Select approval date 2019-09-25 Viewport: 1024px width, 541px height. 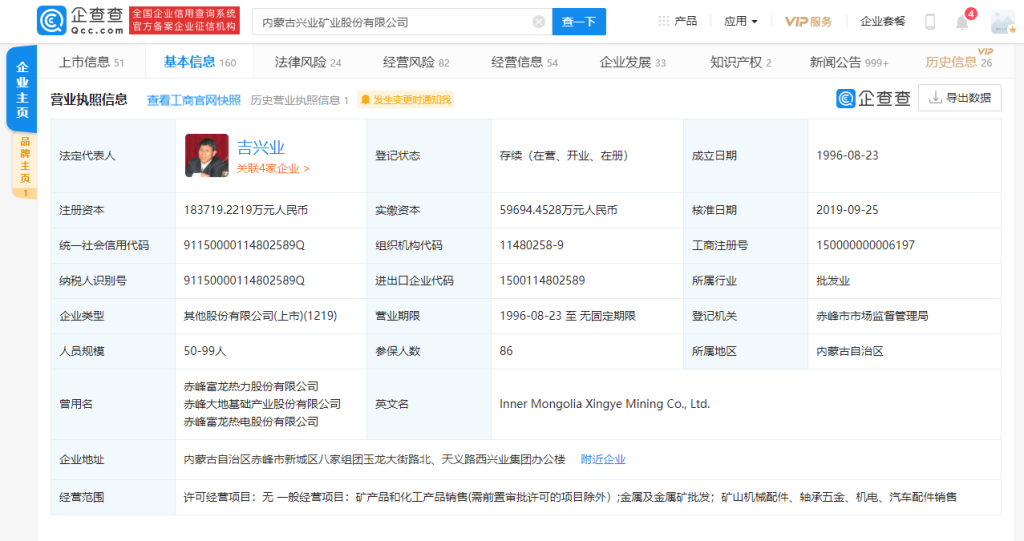pos(847,210)
